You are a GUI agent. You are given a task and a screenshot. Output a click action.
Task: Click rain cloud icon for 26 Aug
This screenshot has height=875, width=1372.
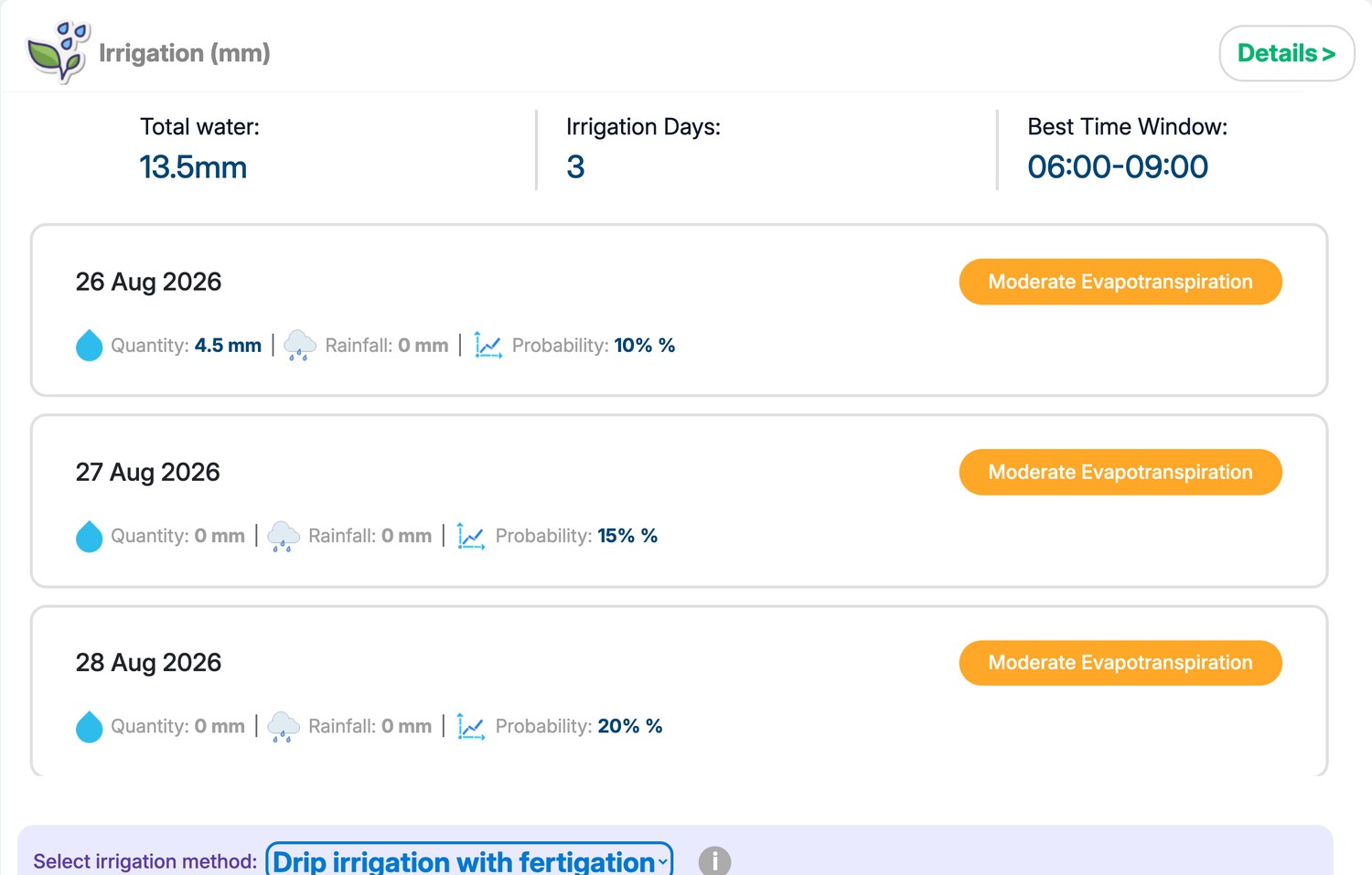click(300, 346)
